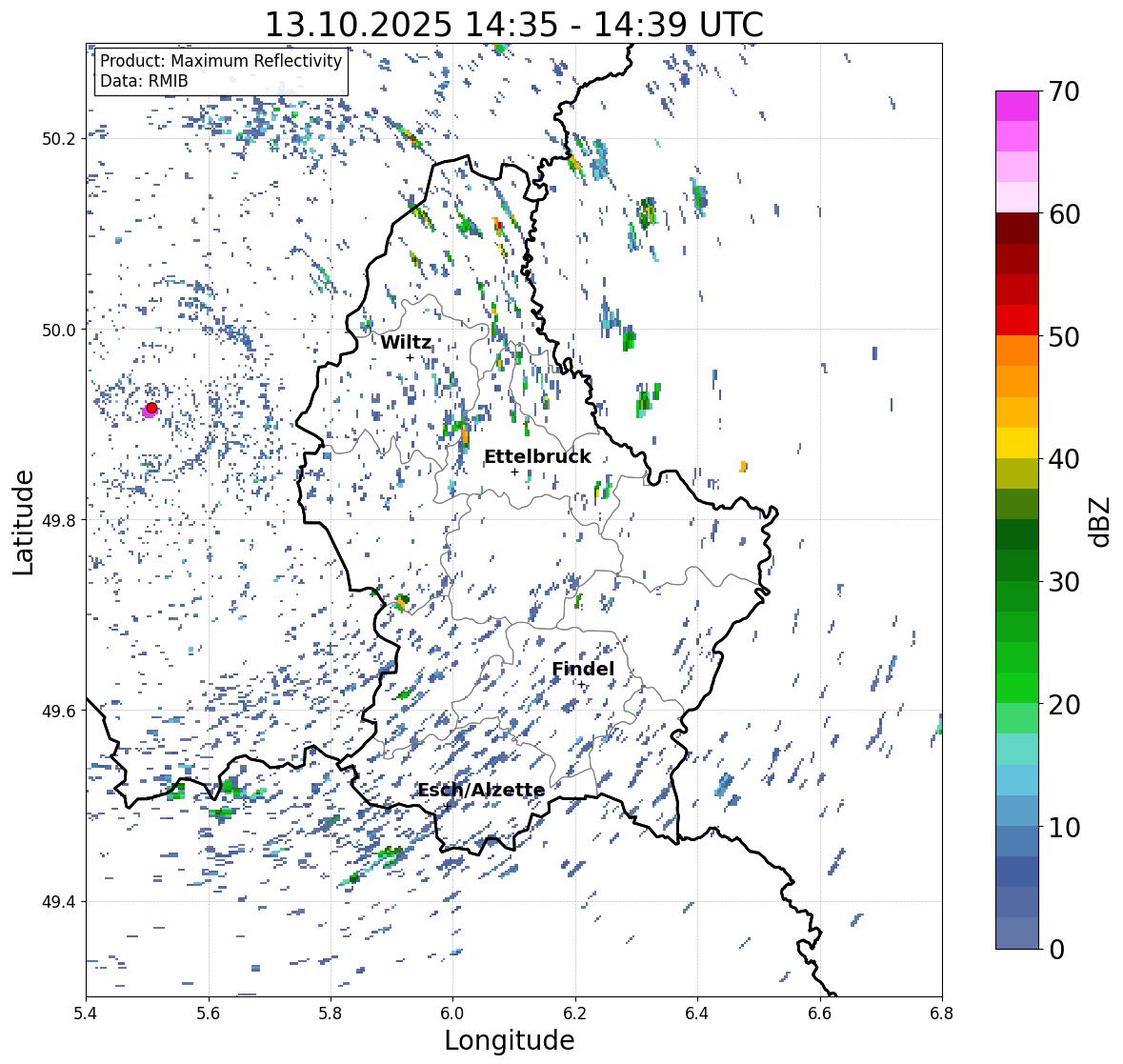Pick the orange colorbar segment below 50
The width and height of the screenshot is (1123, 1064).
click(x=1017, y=351)
